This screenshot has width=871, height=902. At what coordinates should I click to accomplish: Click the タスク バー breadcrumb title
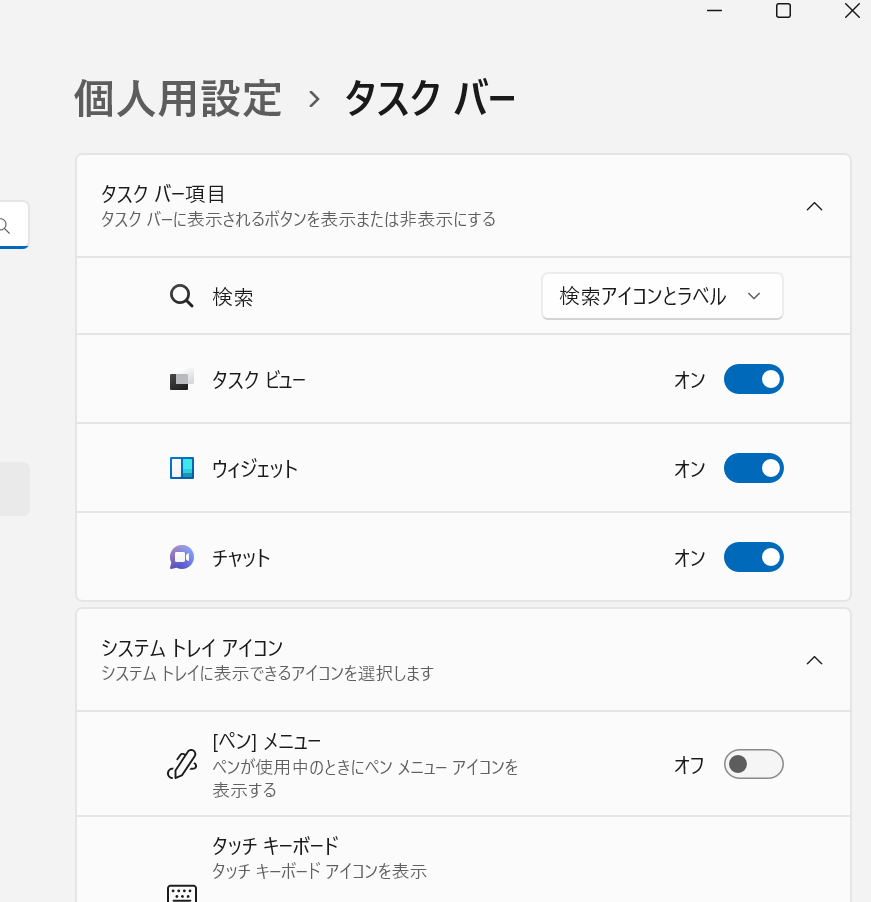point(430,98)
